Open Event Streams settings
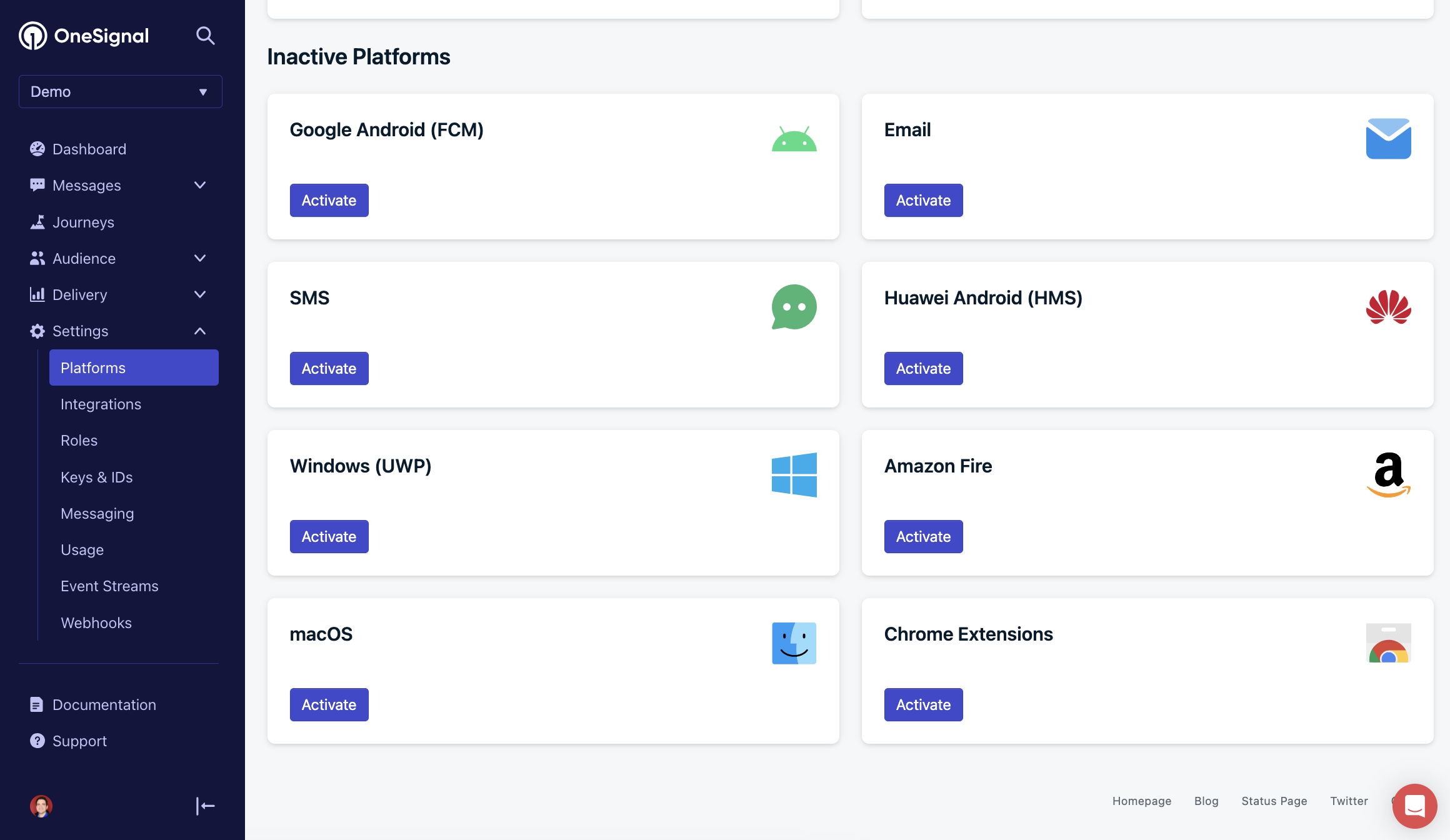 pyautogui.click(x=109, y=586)
